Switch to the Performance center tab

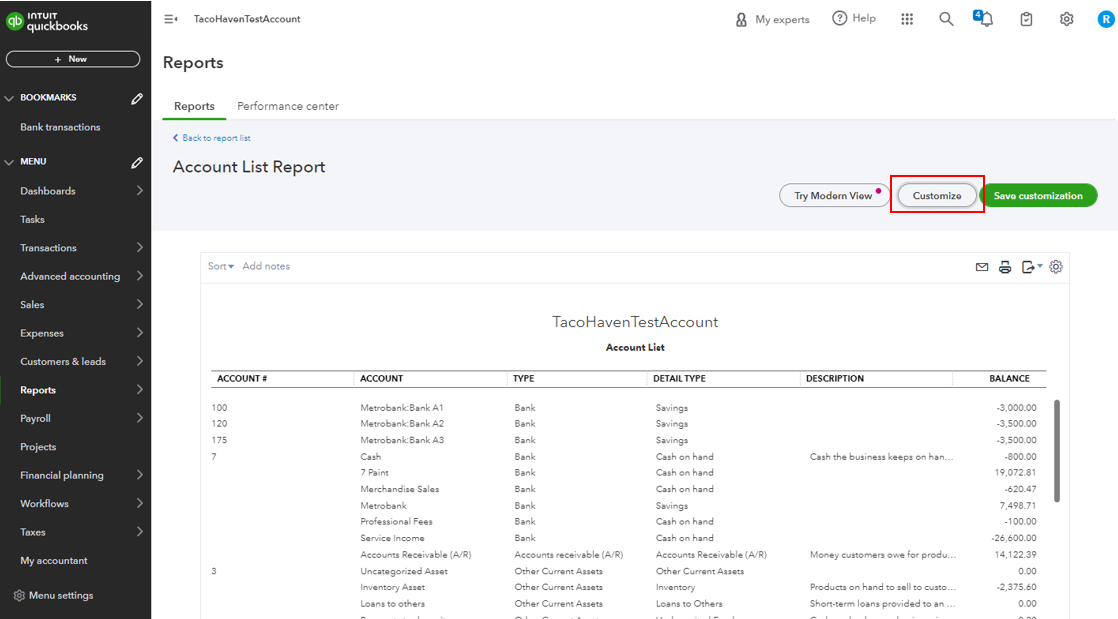click(288, 106)
